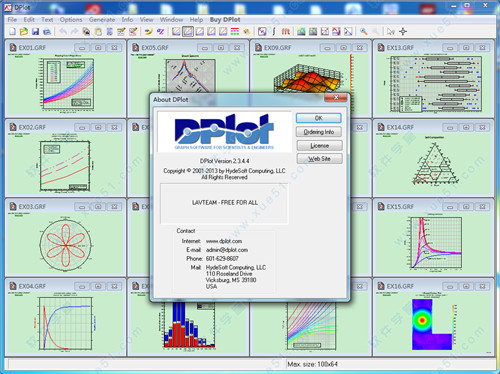Select the crosshair cursor tool icon
This screenshot has width=500, height=374.
tap(403, 31)
